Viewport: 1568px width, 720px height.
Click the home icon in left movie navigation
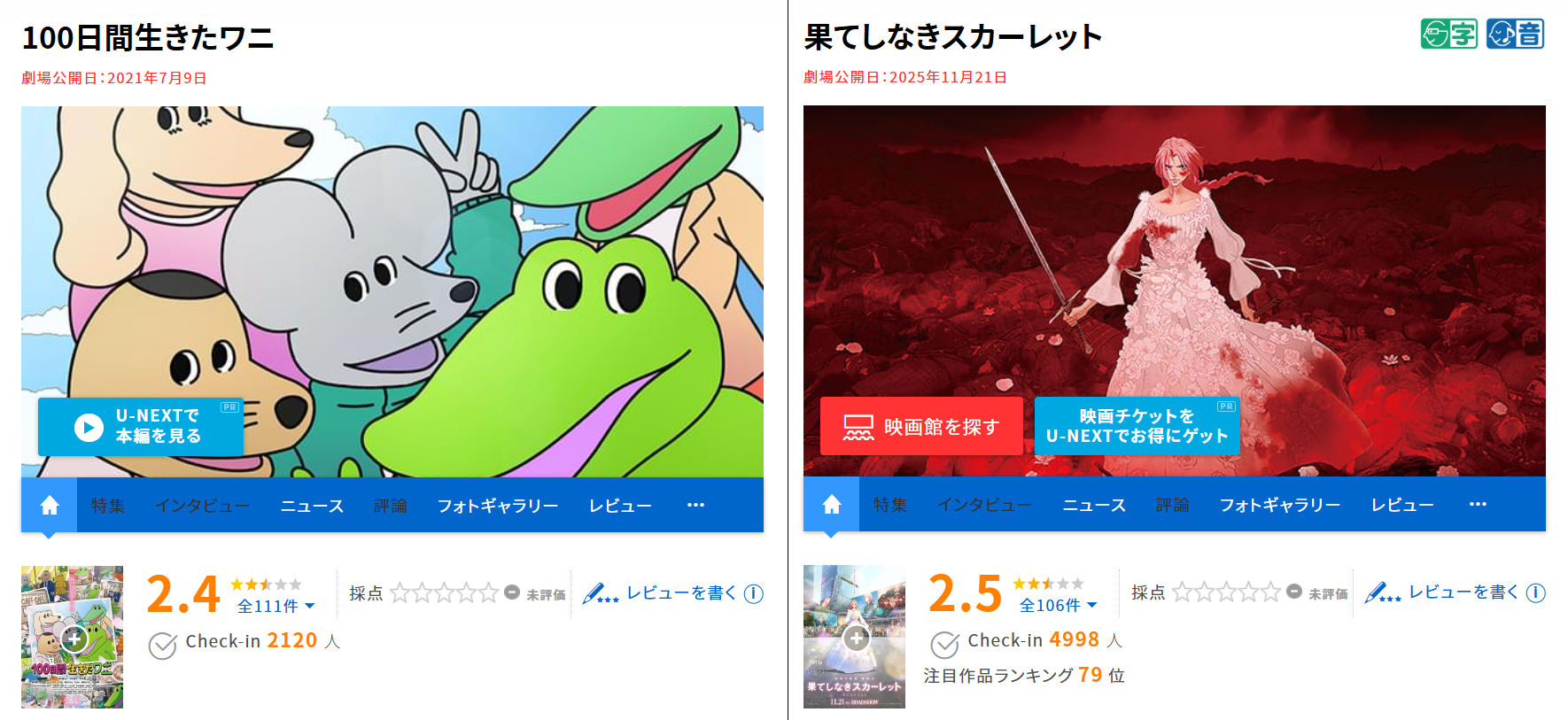tap(50, 505)
